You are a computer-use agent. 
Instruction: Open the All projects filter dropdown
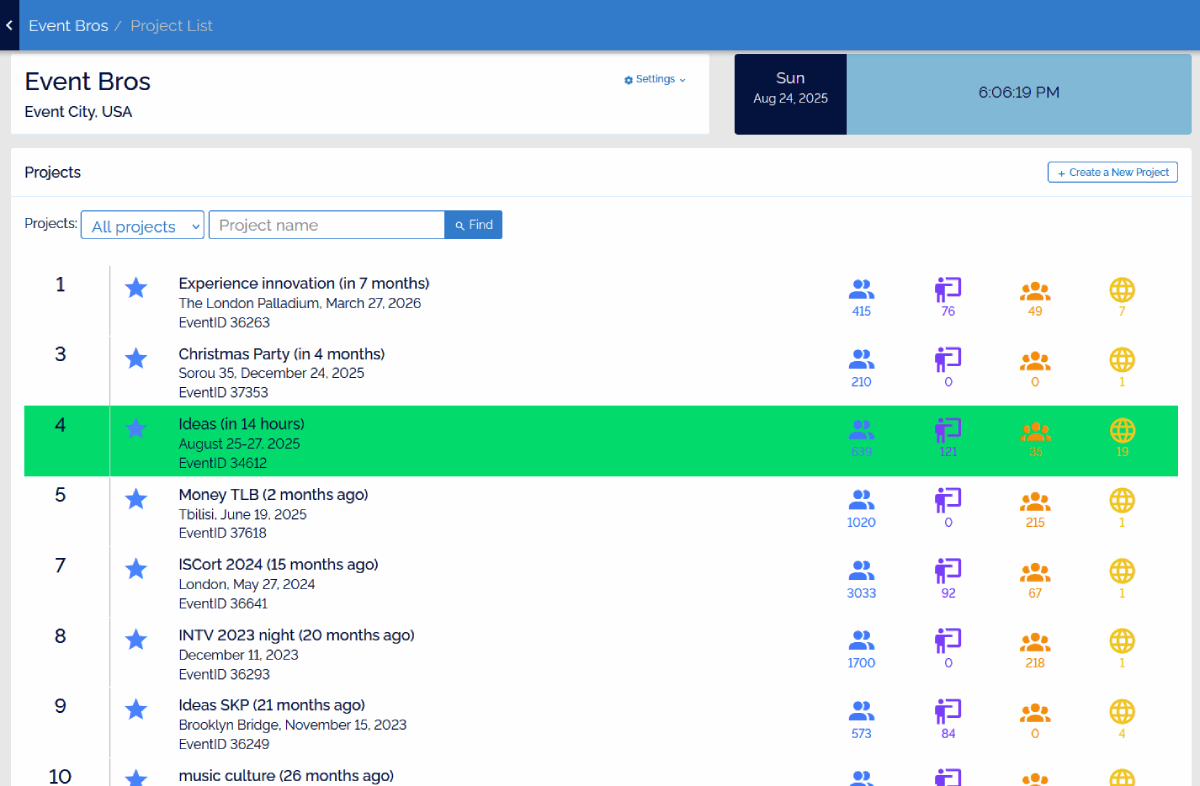click(143, 226)
